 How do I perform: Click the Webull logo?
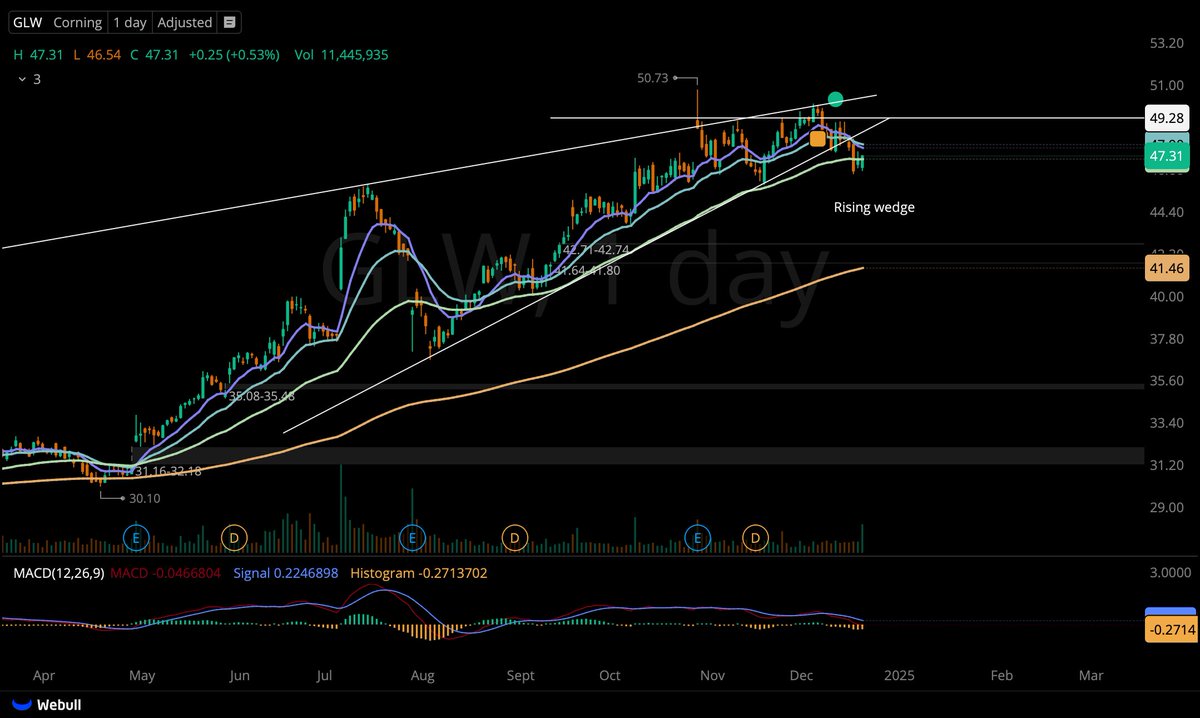pyautogui.click(x=46, y=705)
